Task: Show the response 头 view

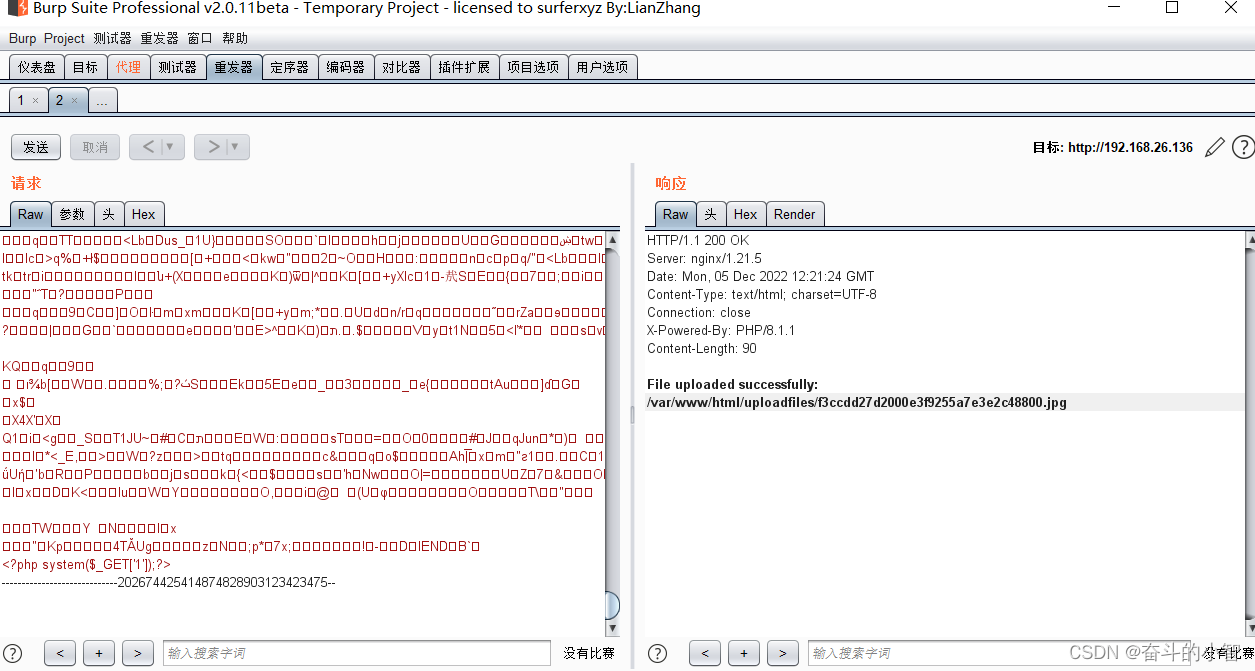Action: coord(711,214)
